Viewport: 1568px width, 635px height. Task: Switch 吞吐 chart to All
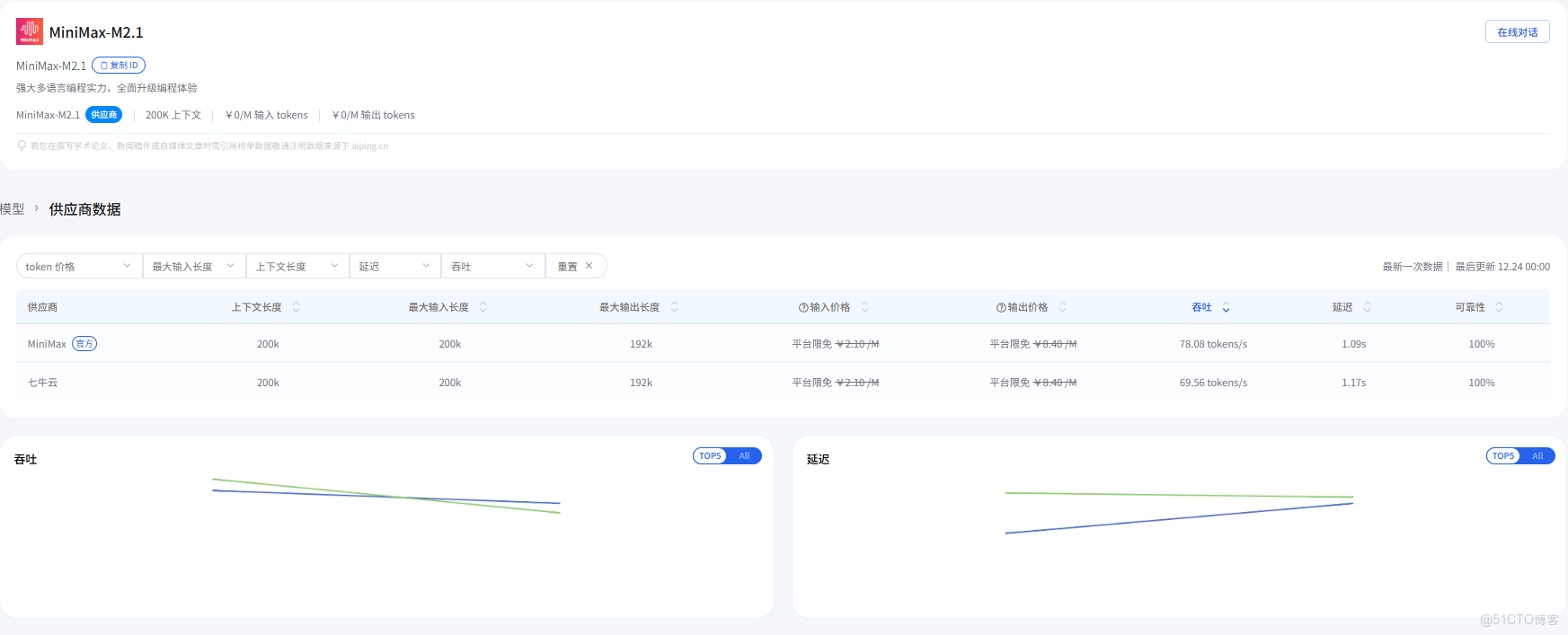coord(745,456)
